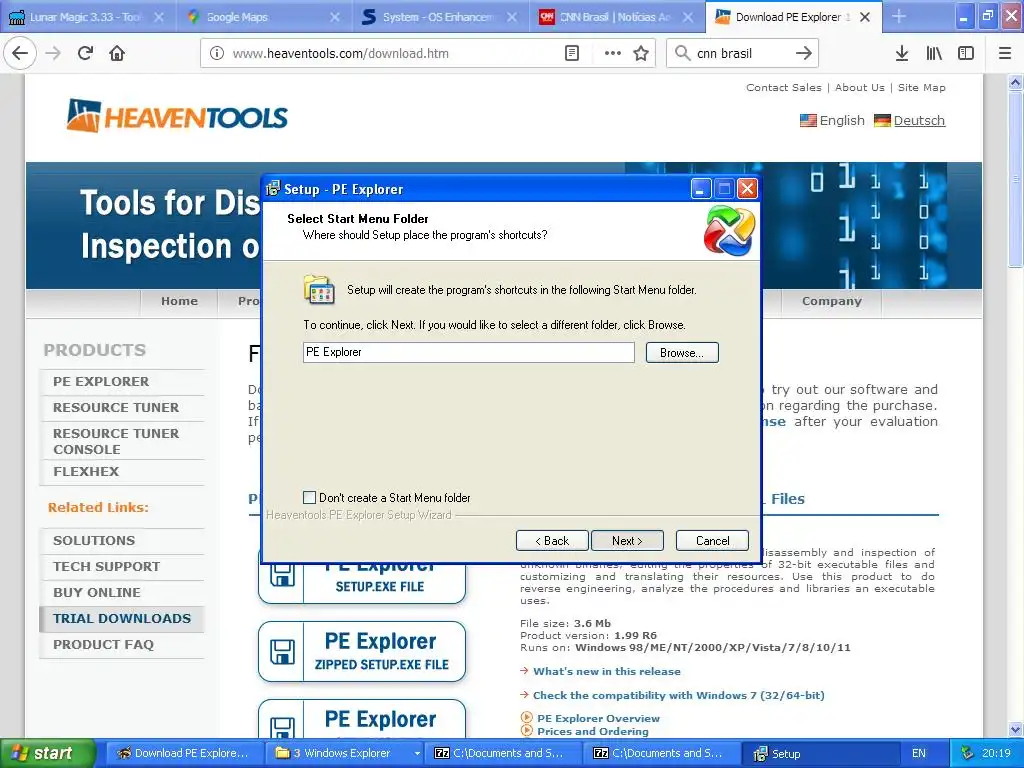Click the Browse... button in setup
The width and height of the screenshot is (1024, 768).
click(682, 353)
